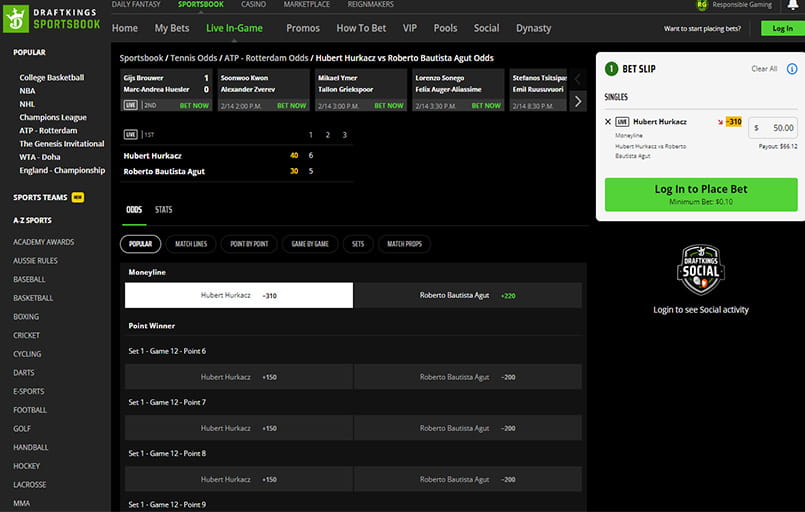Screen dimensions: 805x512
Task: Open the Pools page
Action: pyautogui.click(x=445, y=28)
